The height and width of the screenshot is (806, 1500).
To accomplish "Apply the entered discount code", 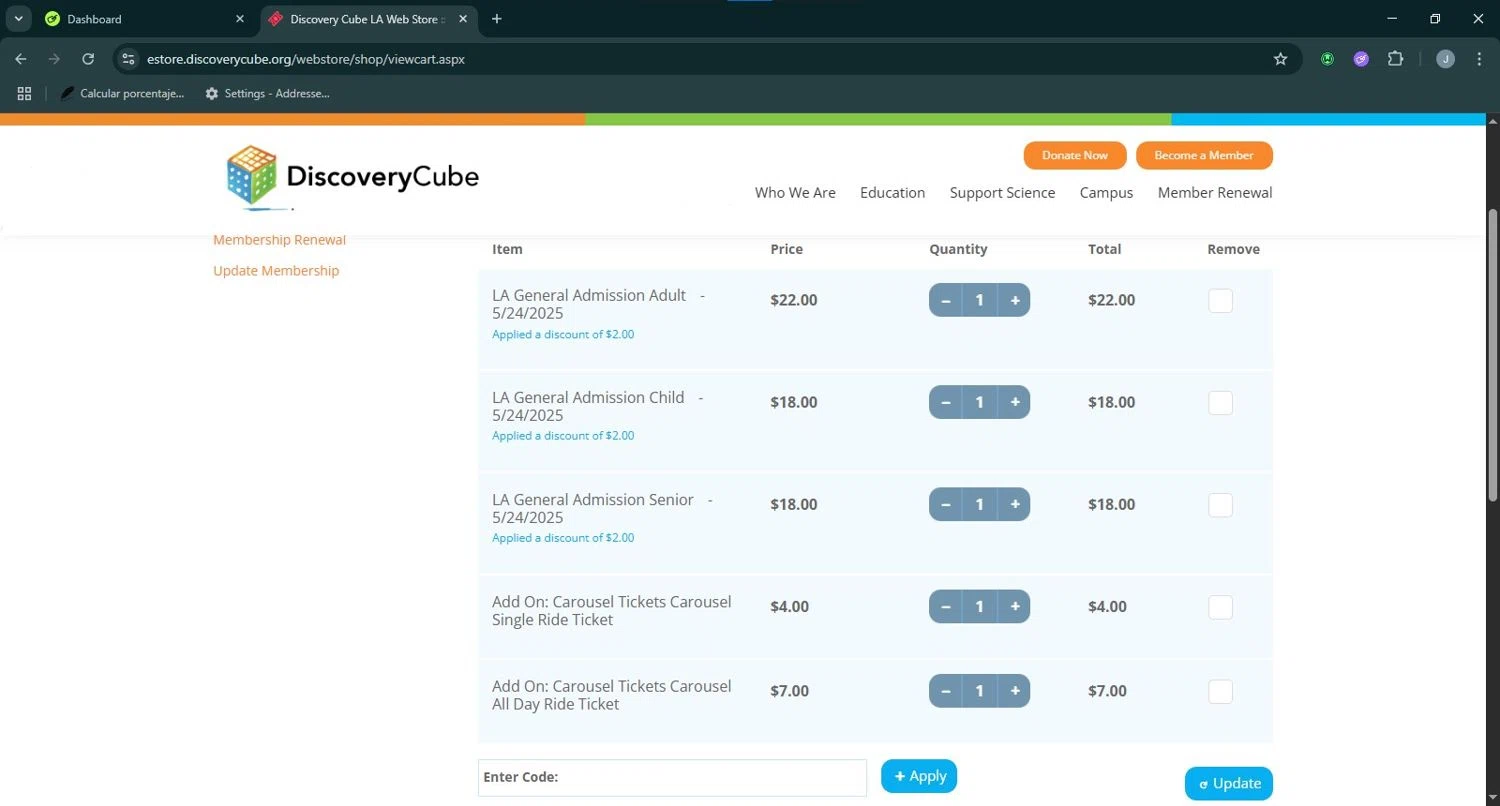I will pos(919,776).
